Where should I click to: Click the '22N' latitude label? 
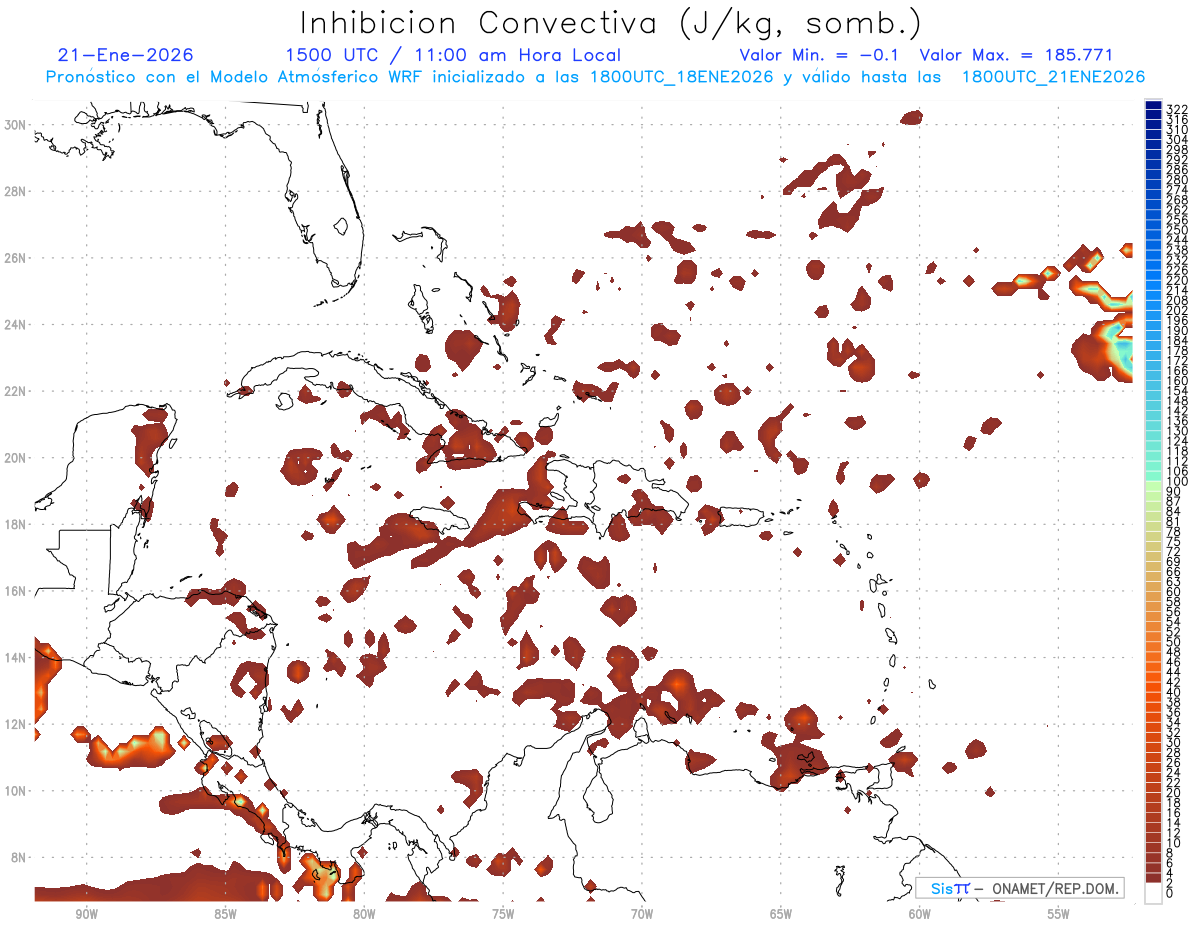[15, 391]
